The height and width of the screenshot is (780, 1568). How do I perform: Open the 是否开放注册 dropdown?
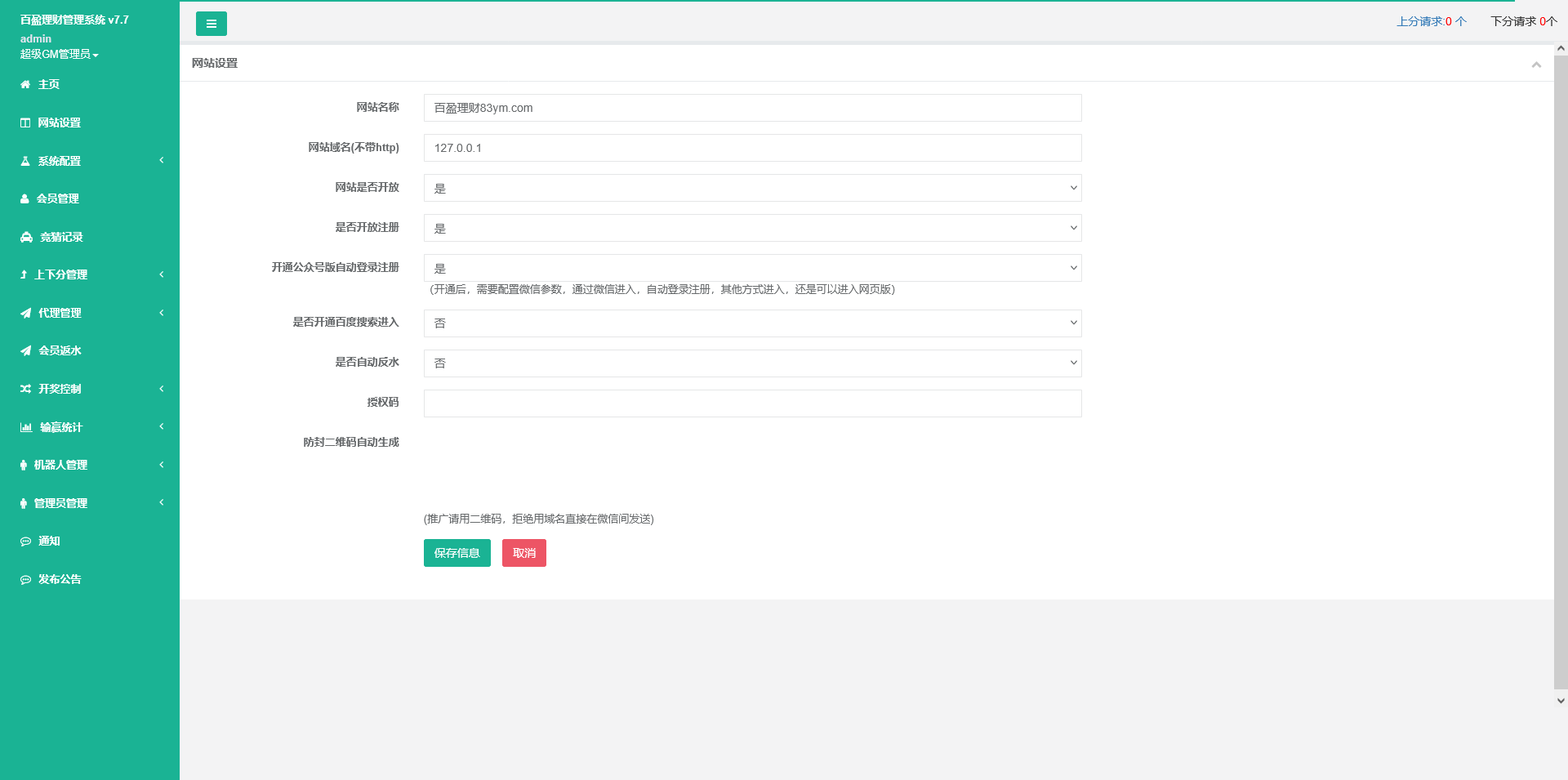[x=752, y=228]
